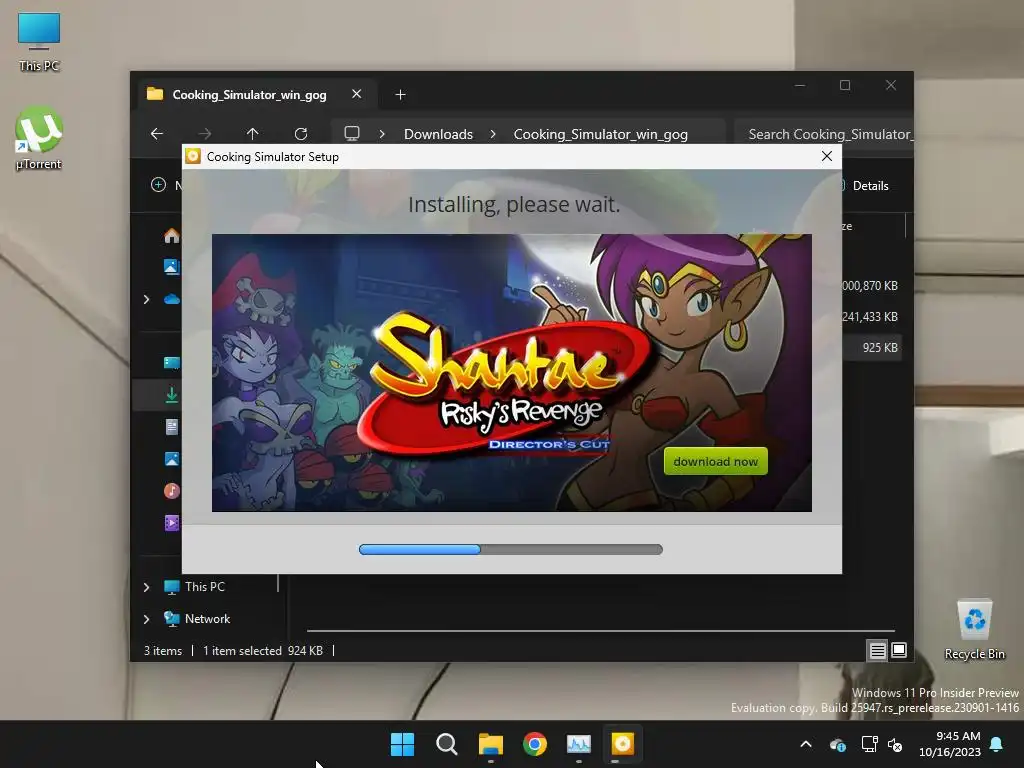Click the Search Cooking_Simulator search box
This screenshot has width=1024, height=768.
(x=823, y=135)
